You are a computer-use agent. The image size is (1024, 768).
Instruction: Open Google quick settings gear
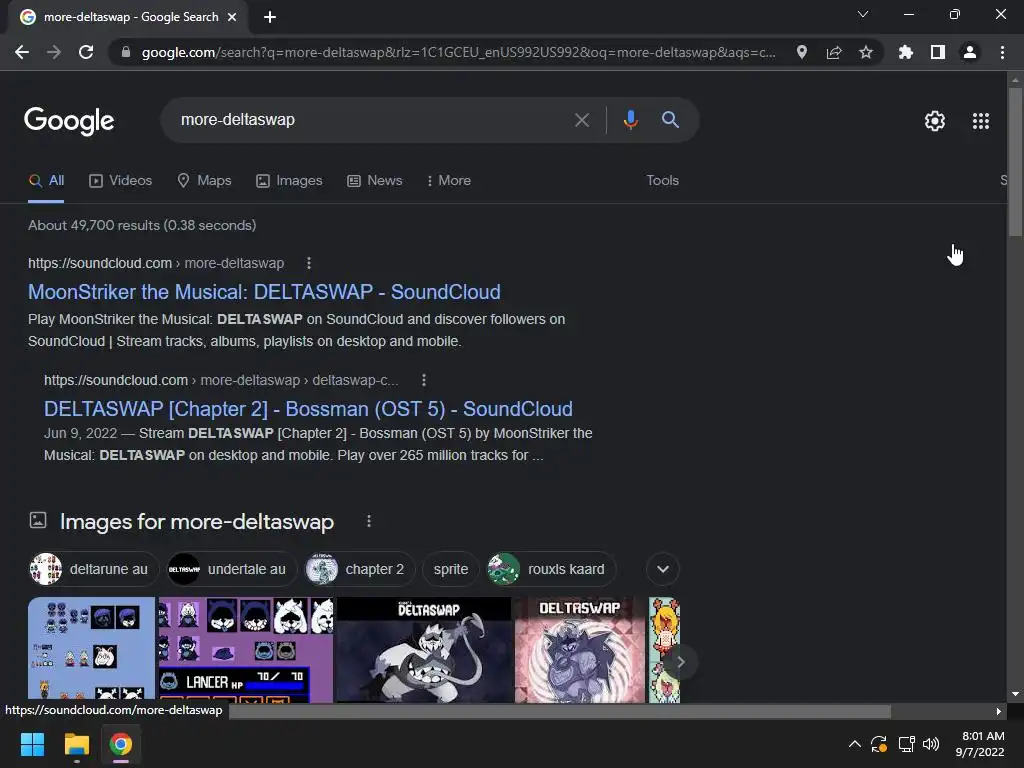[935, 121]
